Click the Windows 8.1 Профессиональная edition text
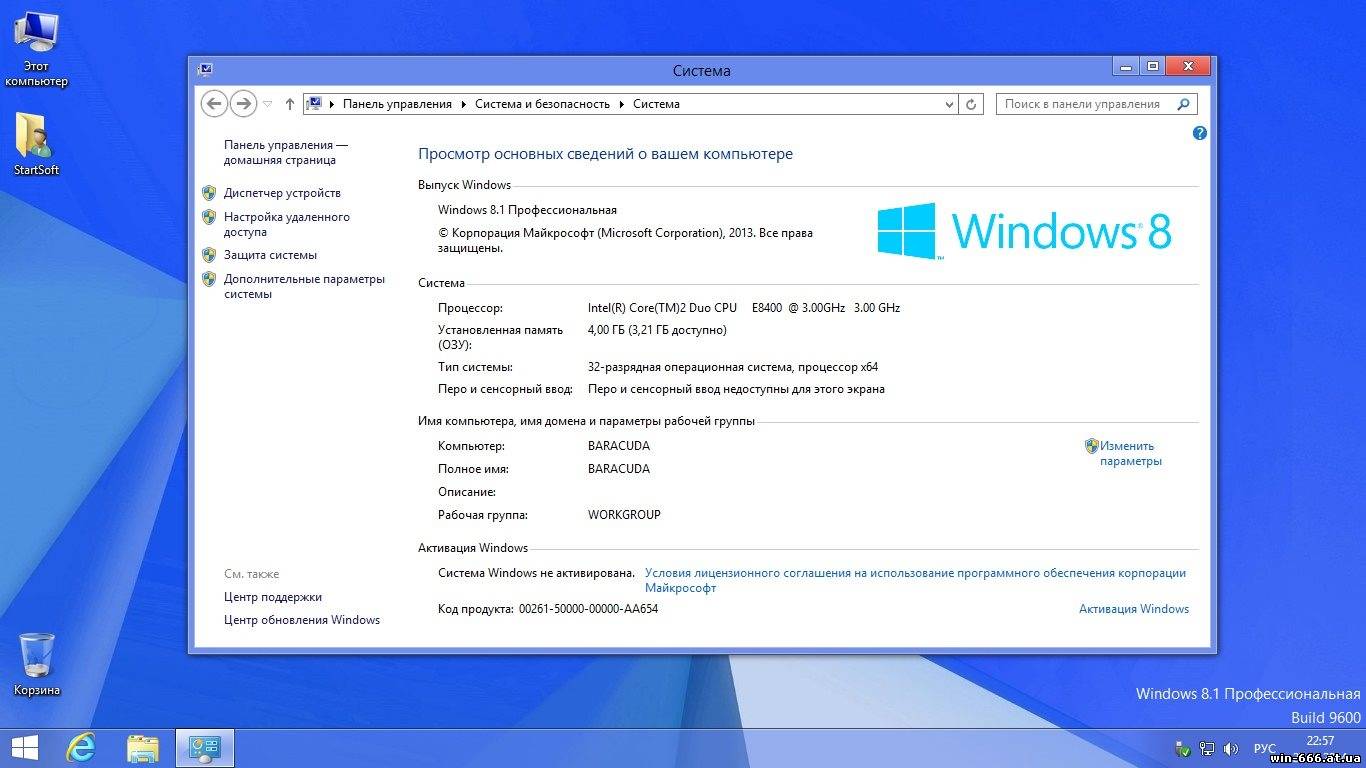Viewport: 1366px width, 768px height. pos(527,210)
